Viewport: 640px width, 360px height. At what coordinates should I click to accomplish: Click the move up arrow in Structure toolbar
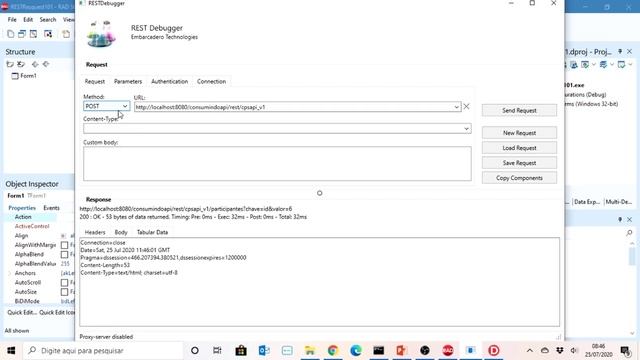pos(35,64)
